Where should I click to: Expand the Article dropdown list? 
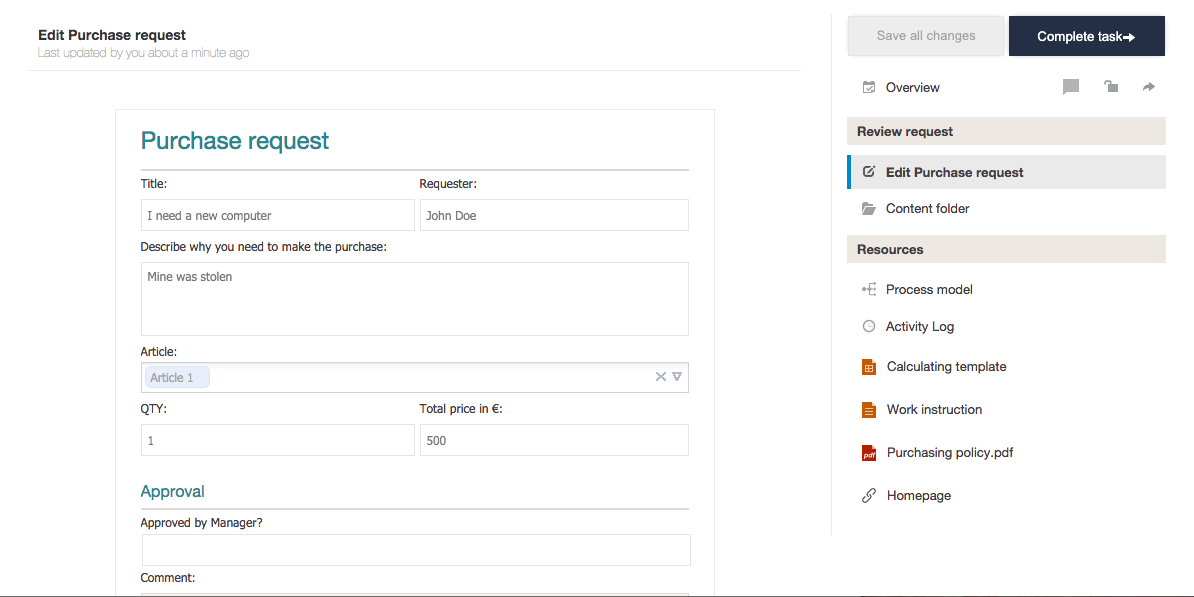677,377
